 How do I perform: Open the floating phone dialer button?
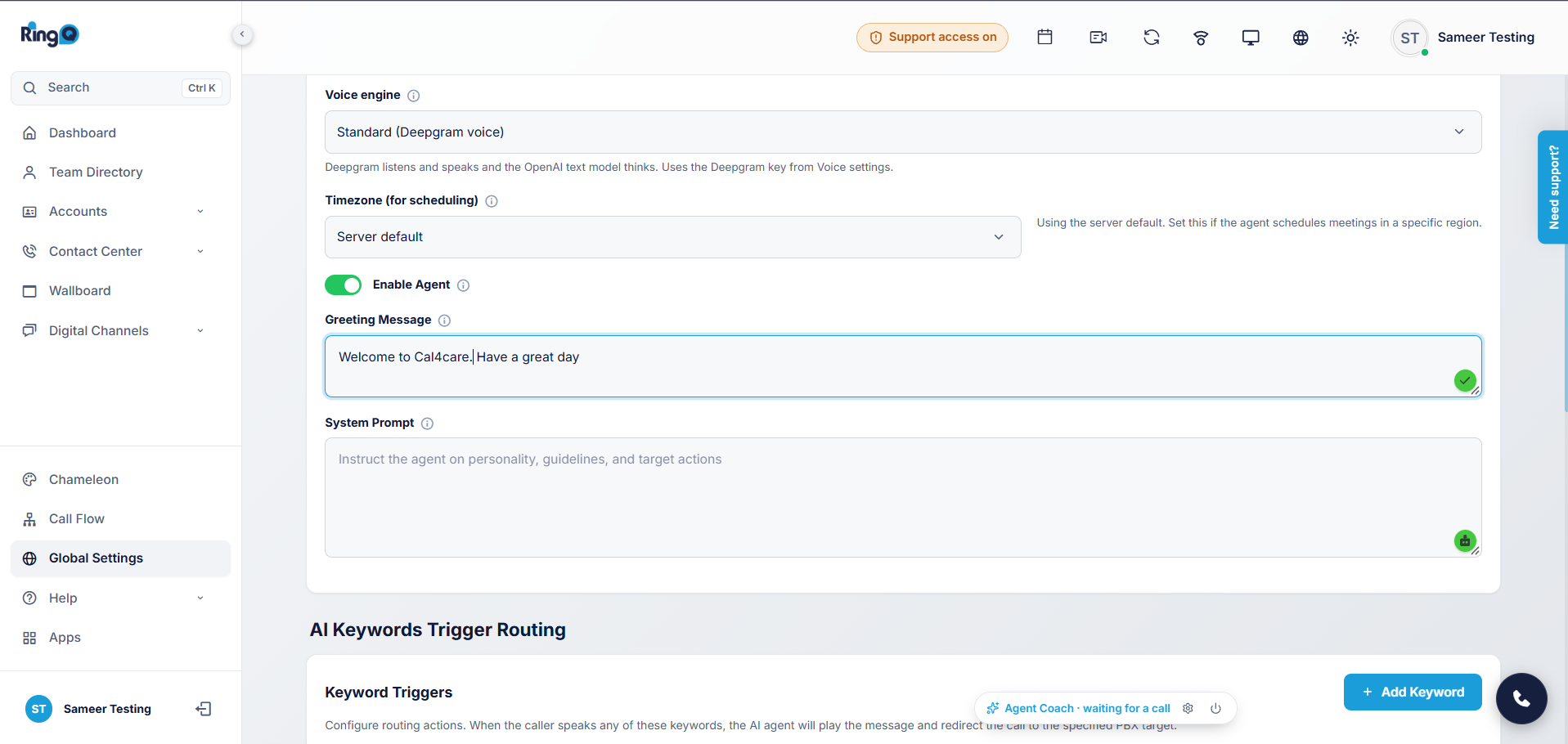coord(1521,698)
